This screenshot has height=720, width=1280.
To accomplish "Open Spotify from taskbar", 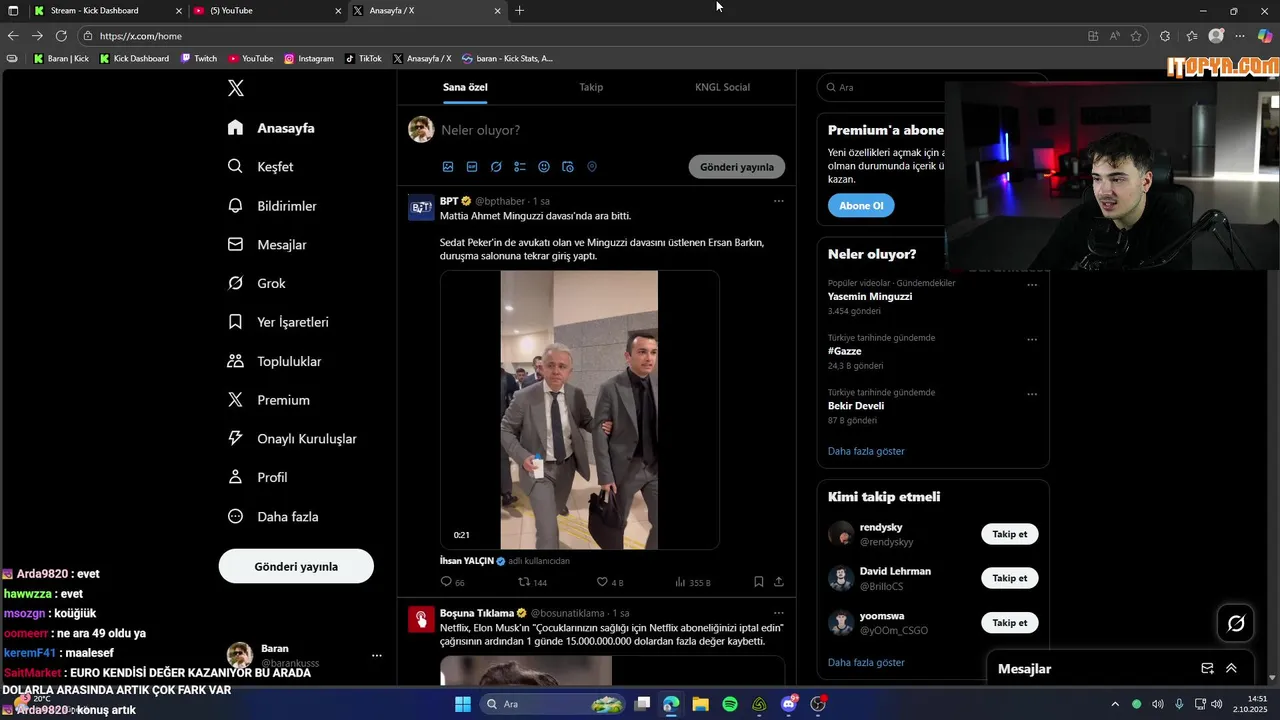I will [730, 704].
